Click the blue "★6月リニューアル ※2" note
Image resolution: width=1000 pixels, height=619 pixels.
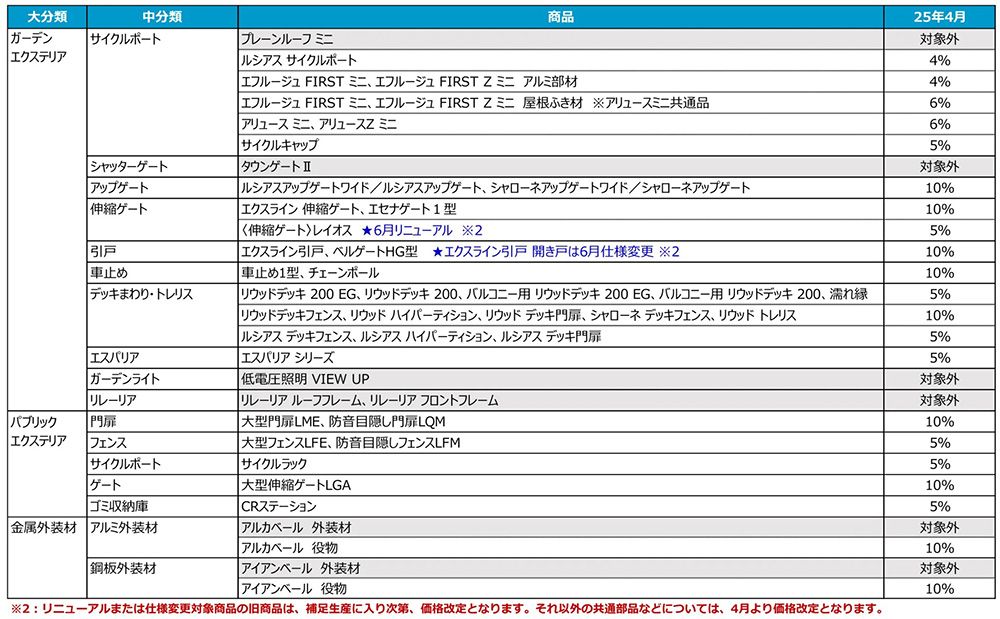coord(422,230)
